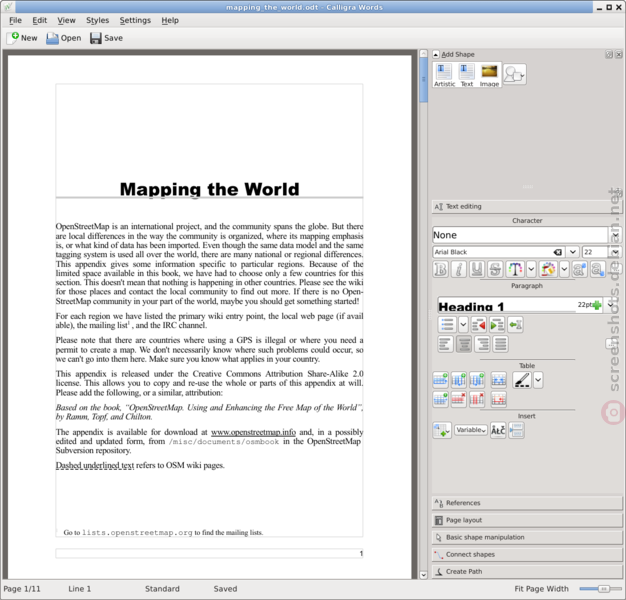Insert table row above
Viewport: 626px width, 600px height.
[440, 380]
